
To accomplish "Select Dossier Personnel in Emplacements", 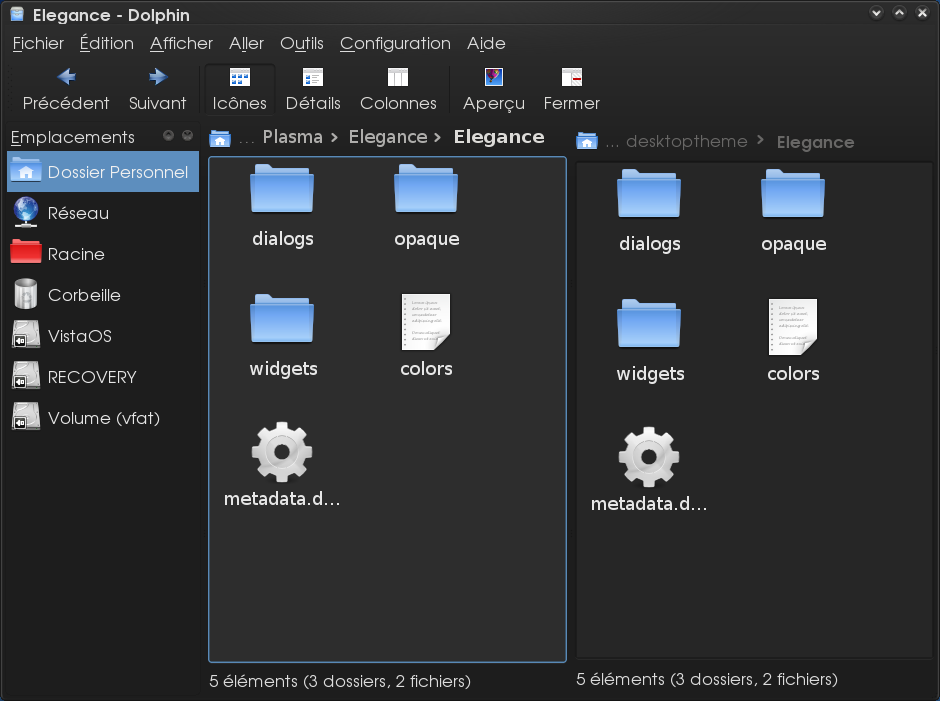I will tap(103, 172).
